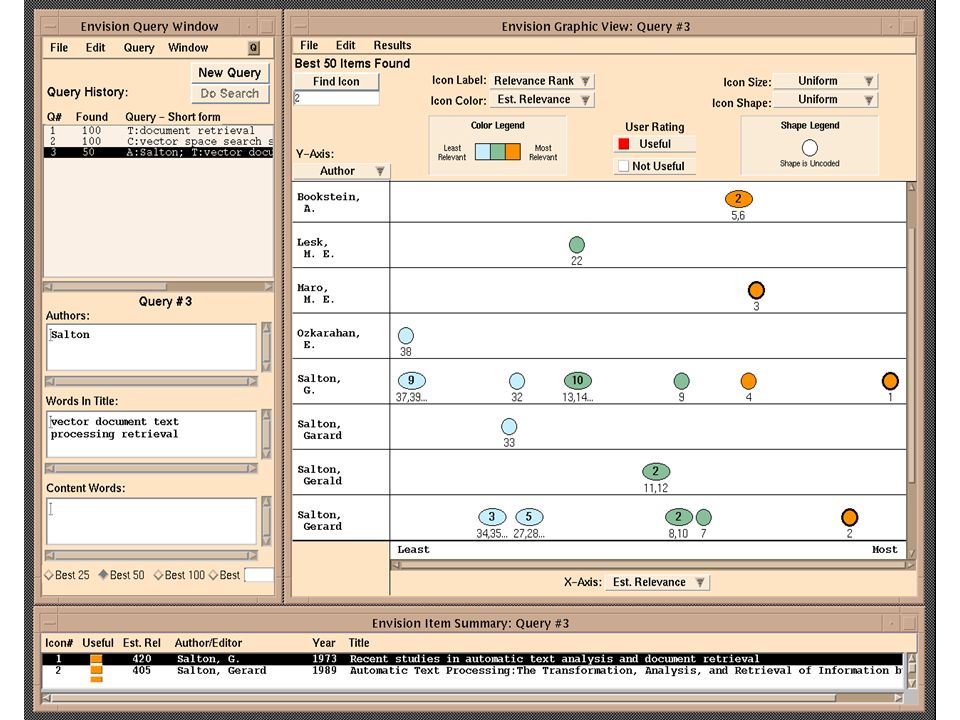Viewport: 960px width, 720px height.
Task: Select the 1973 Recent studies row
Action: 471,659
